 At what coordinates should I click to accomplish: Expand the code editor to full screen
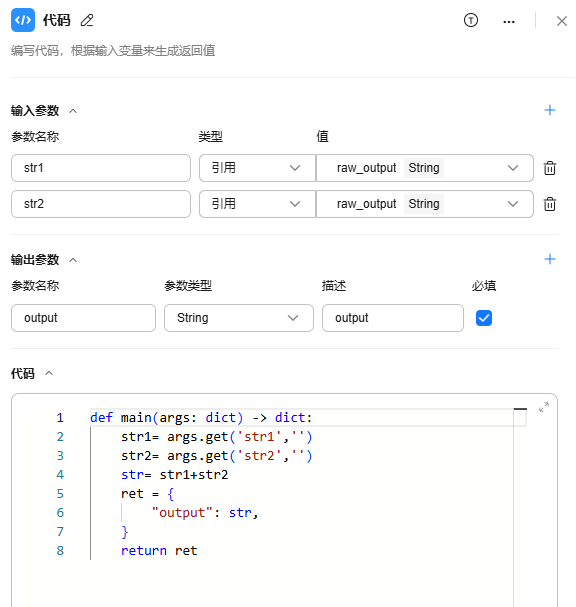[x=544, y=407]
